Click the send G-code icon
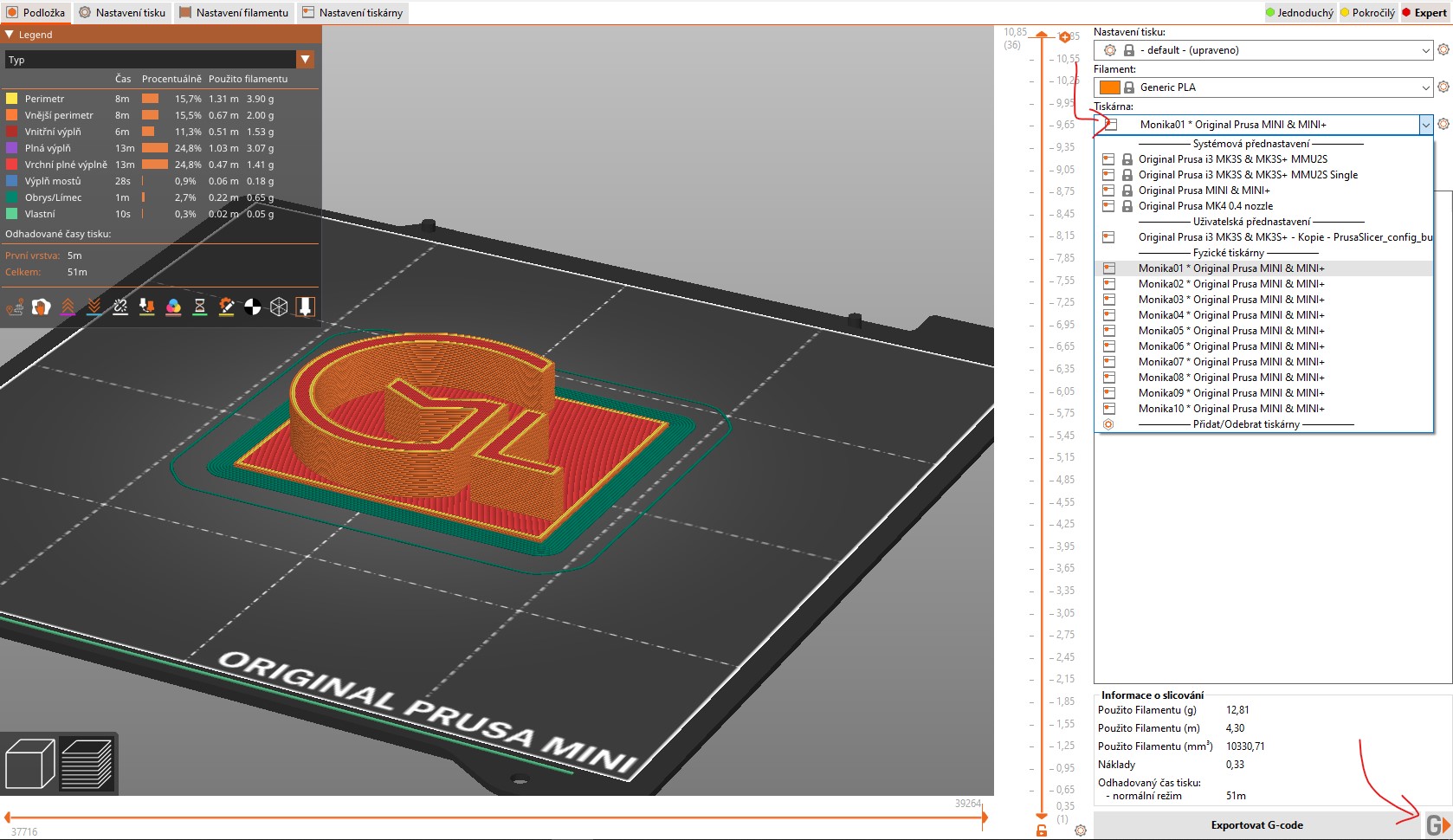 1436,825
